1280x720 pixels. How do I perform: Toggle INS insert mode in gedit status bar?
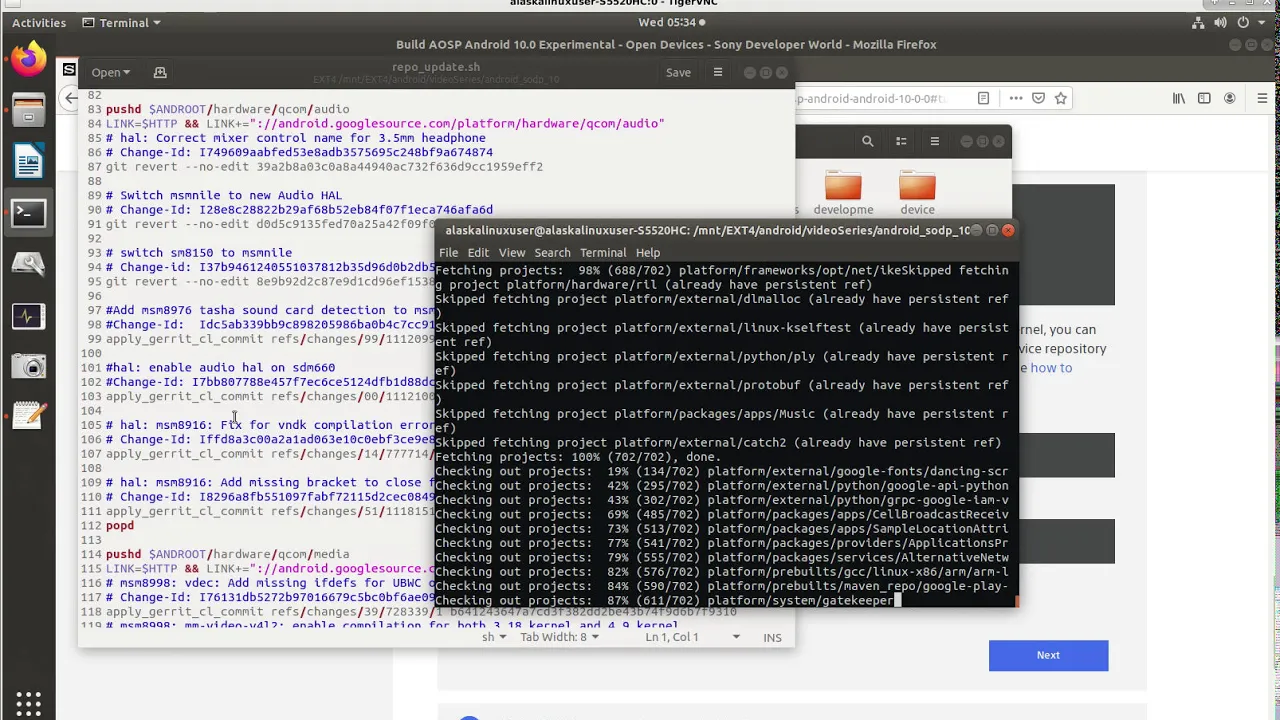773,637
